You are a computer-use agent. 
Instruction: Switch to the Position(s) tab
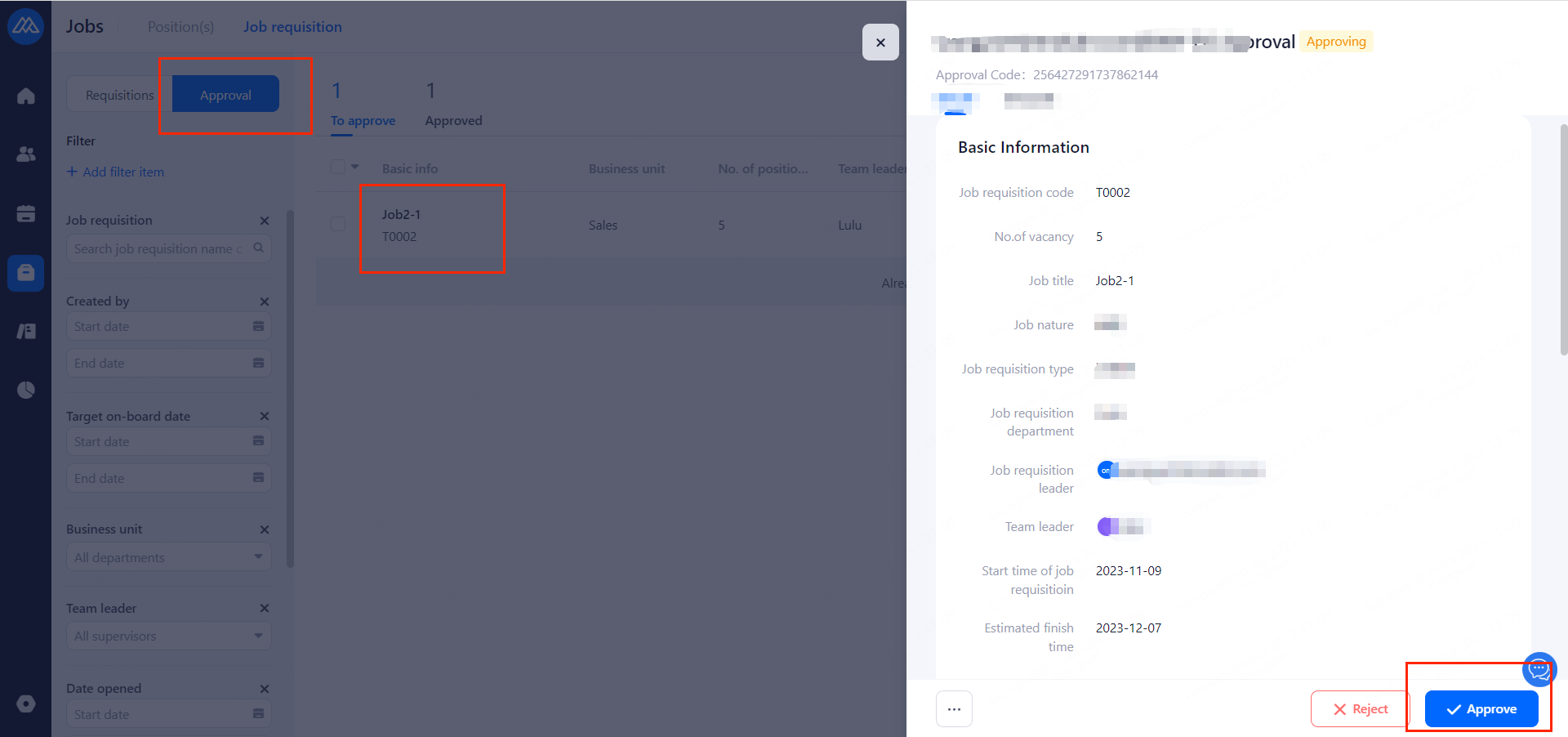[180, 27]
